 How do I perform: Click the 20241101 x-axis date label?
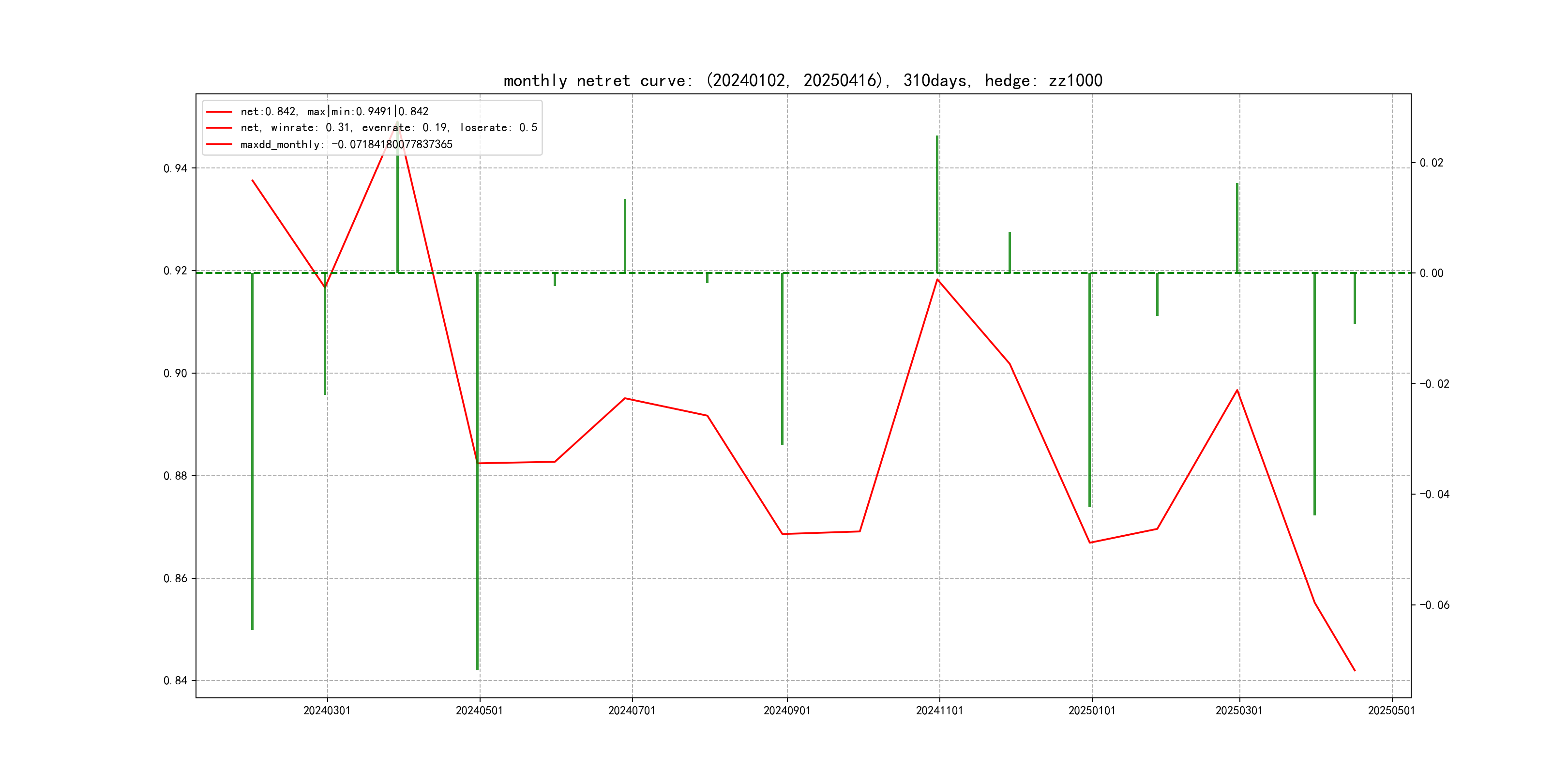pos(939,710)
